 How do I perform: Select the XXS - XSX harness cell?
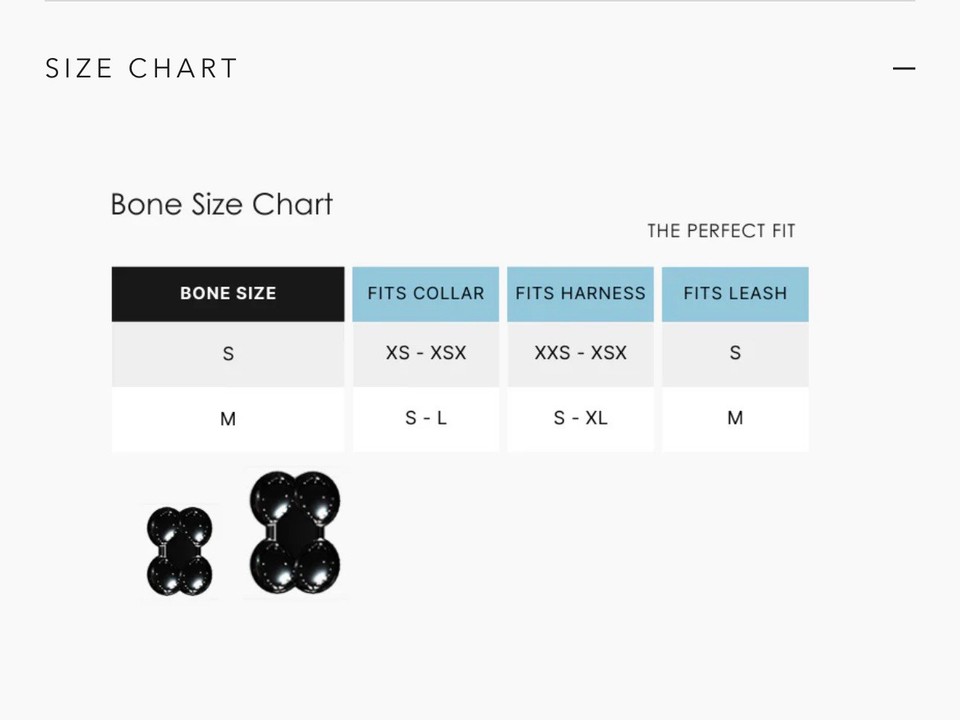pos(580,353)
